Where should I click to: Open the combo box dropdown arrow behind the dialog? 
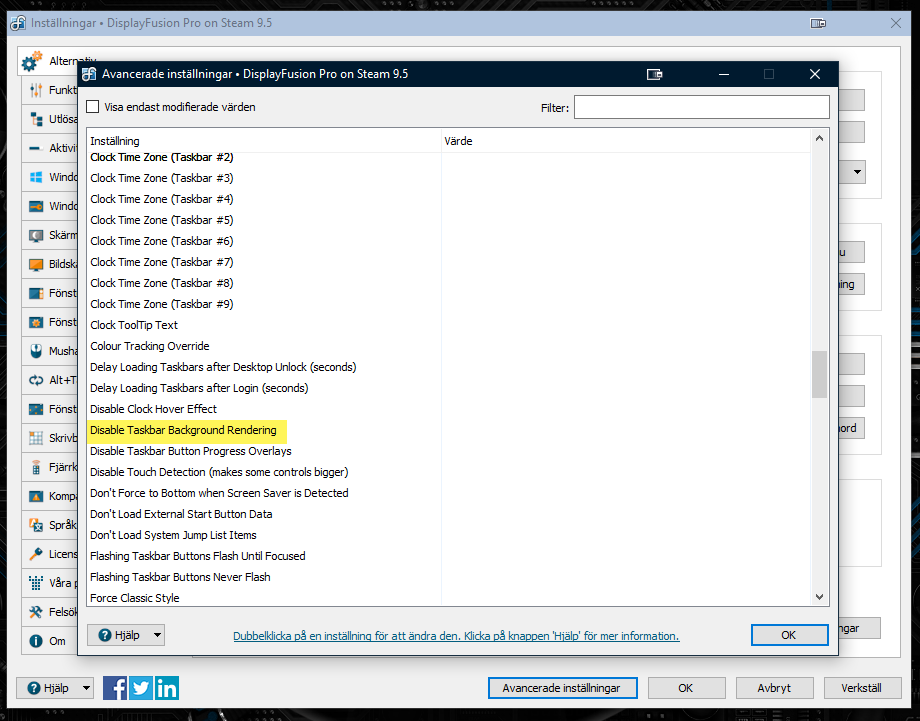[857, 173]
